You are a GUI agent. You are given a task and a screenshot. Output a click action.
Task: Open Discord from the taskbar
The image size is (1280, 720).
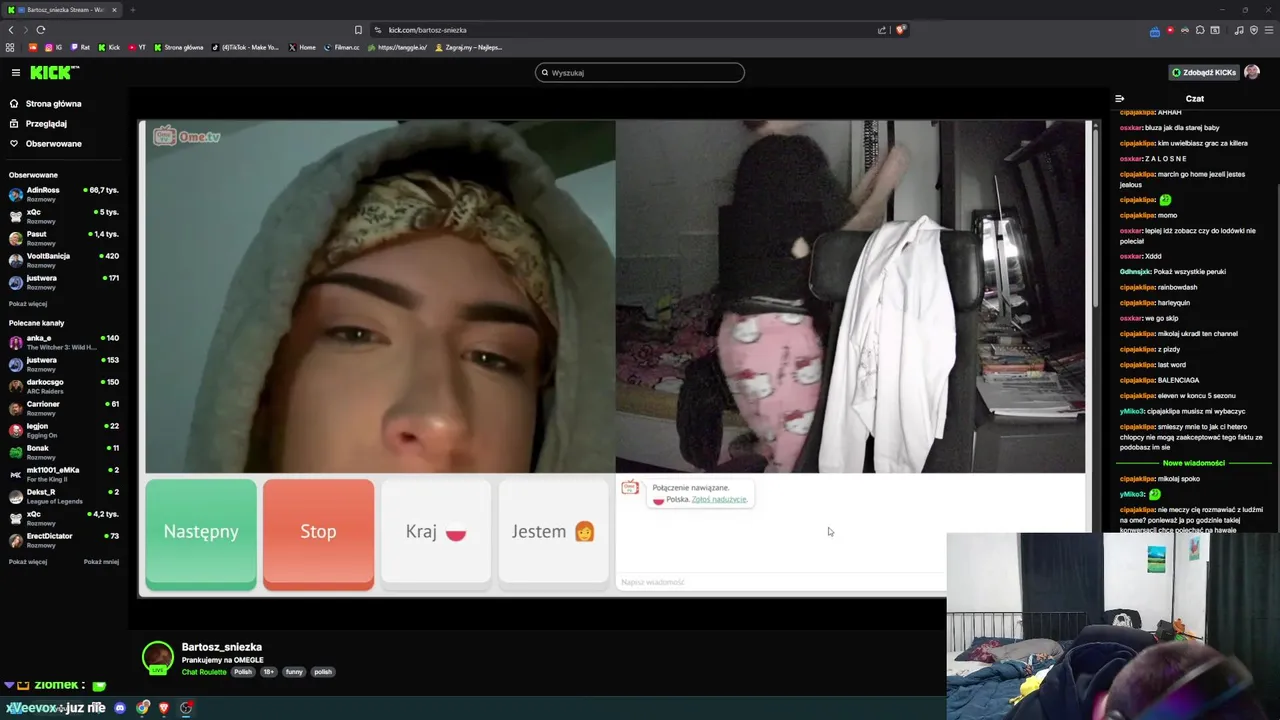click(120, 708)
